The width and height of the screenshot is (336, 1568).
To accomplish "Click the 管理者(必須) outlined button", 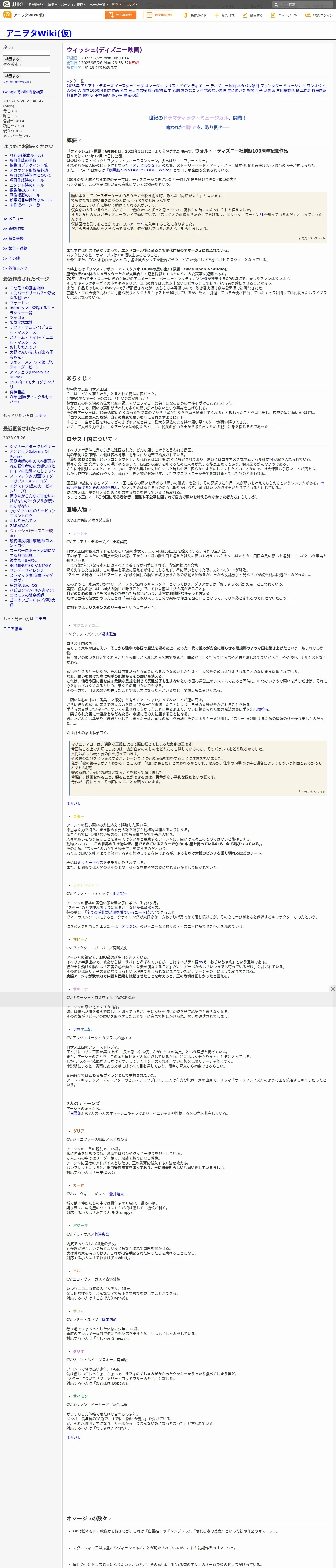I will click(x=159, y=15).
